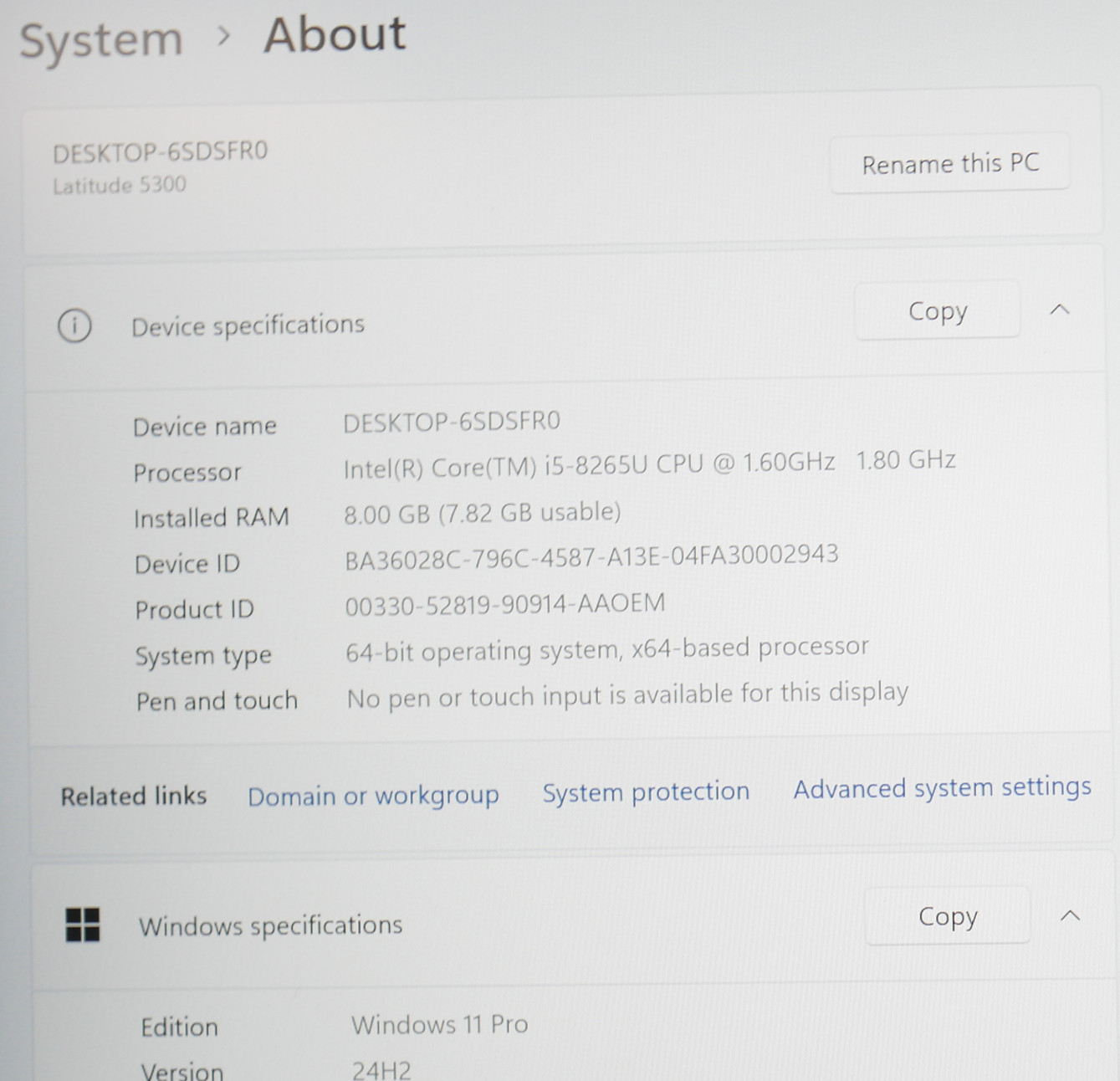Image resolution: width=1120 pixels, height=1081 pixels.
Task: Click the Product ID label
Action: click(195, 609)
